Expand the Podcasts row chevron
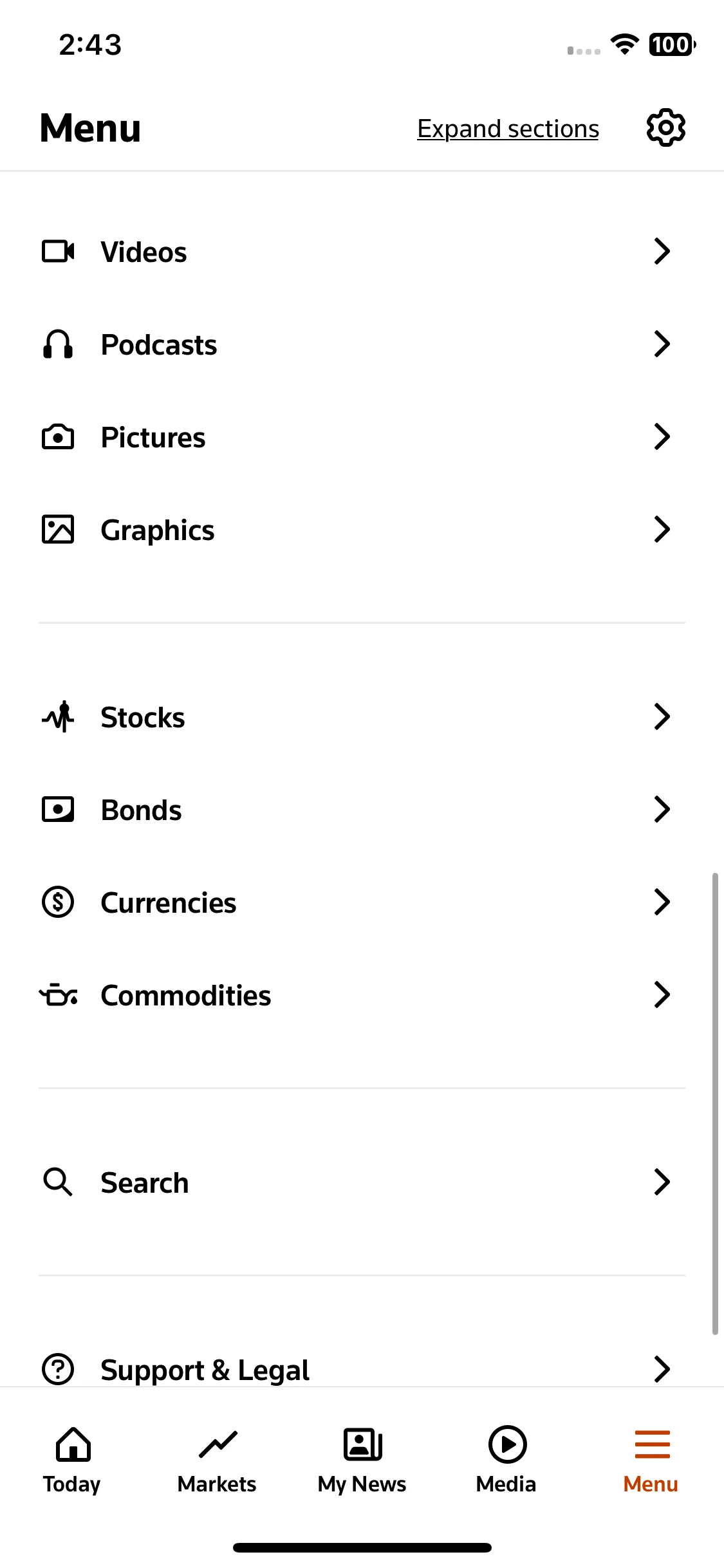The image size is (724, 1568). (662, 344)
